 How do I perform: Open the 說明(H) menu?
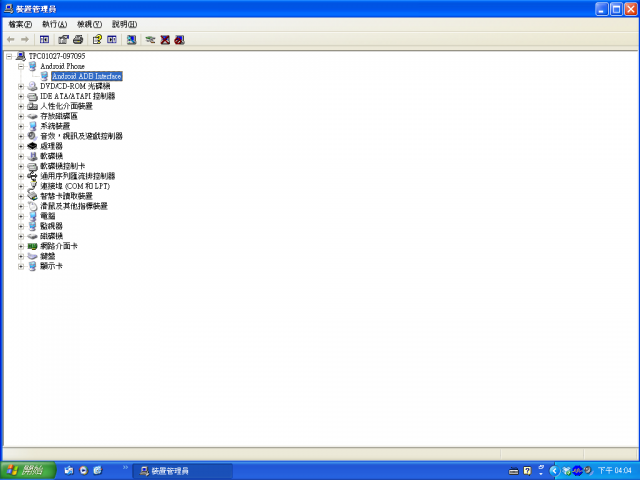(x=124, y=24)
